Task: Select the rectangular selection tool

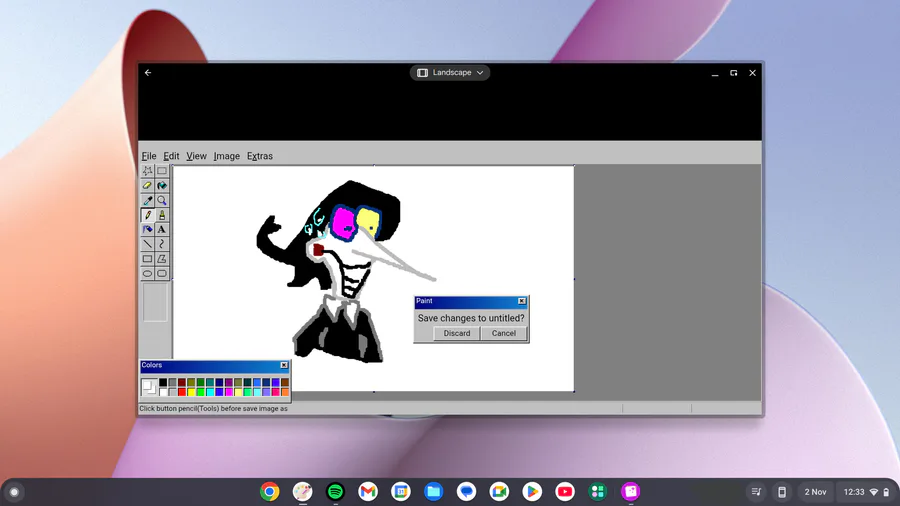Action: point(162,170)
